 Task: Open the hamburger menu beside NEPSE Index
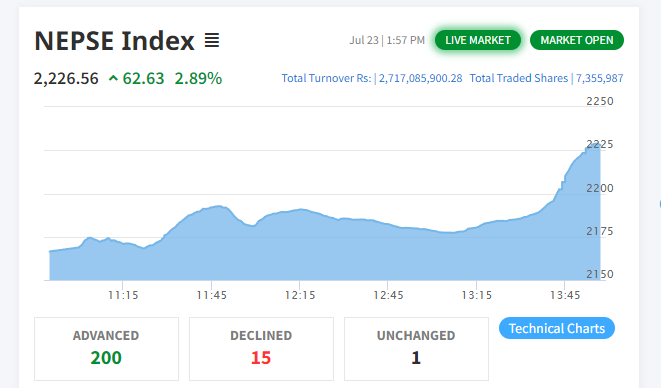click(x=212, y=40)
